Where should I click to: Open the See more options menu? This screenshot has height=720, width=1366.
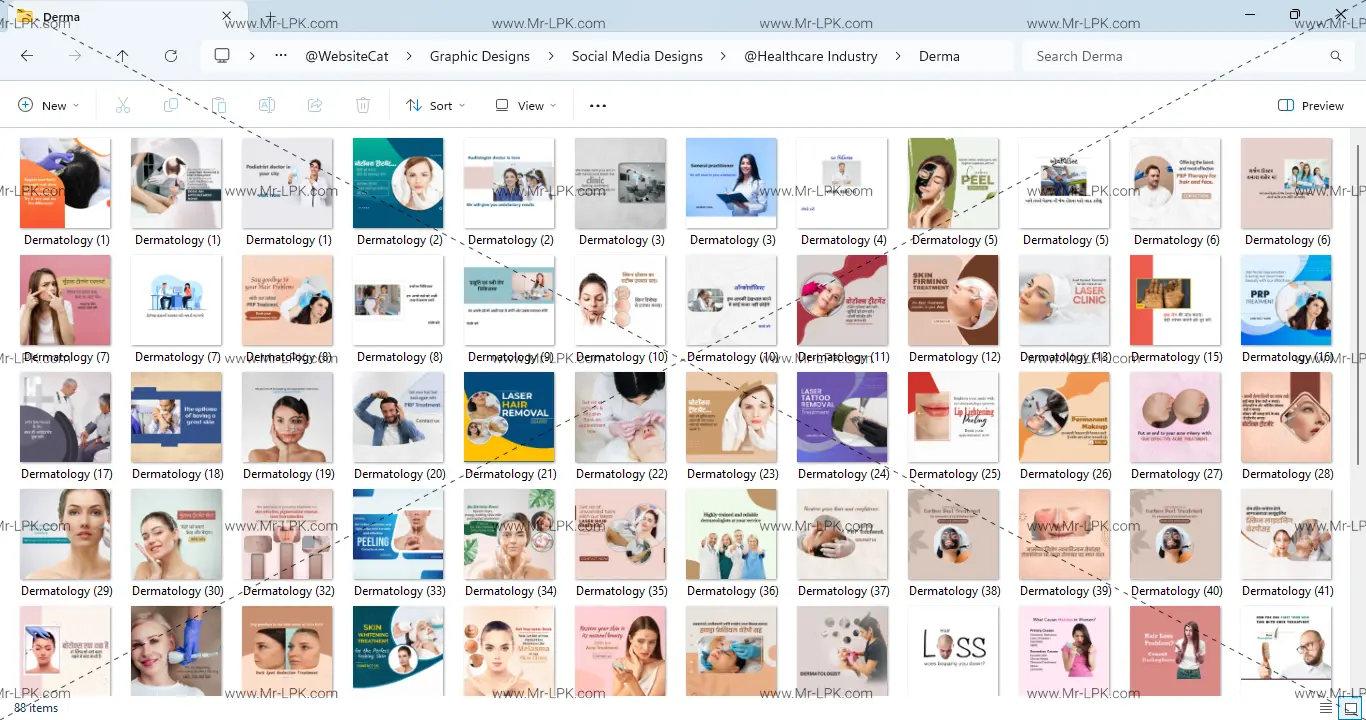pos(598,105)
